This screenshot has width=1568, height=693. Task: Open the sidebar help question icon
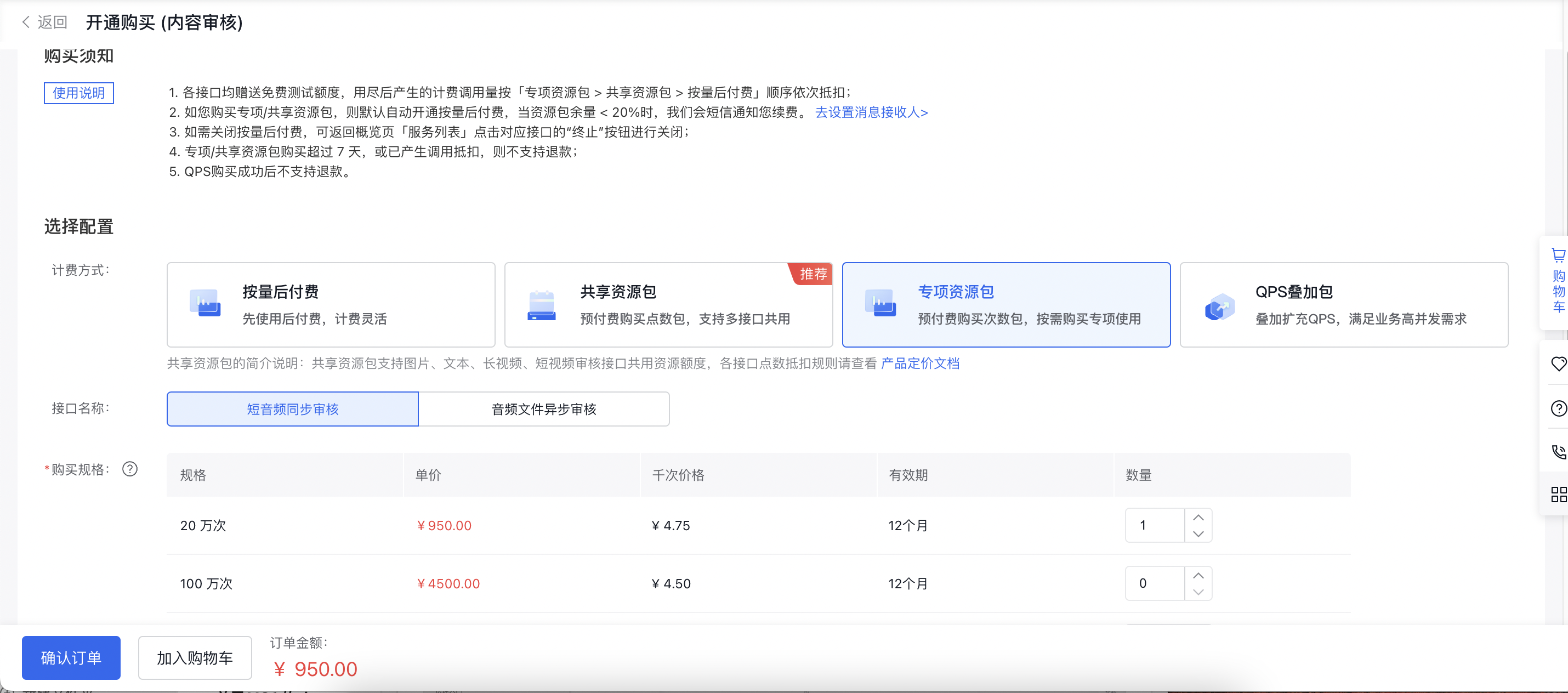click(1558, 408)
